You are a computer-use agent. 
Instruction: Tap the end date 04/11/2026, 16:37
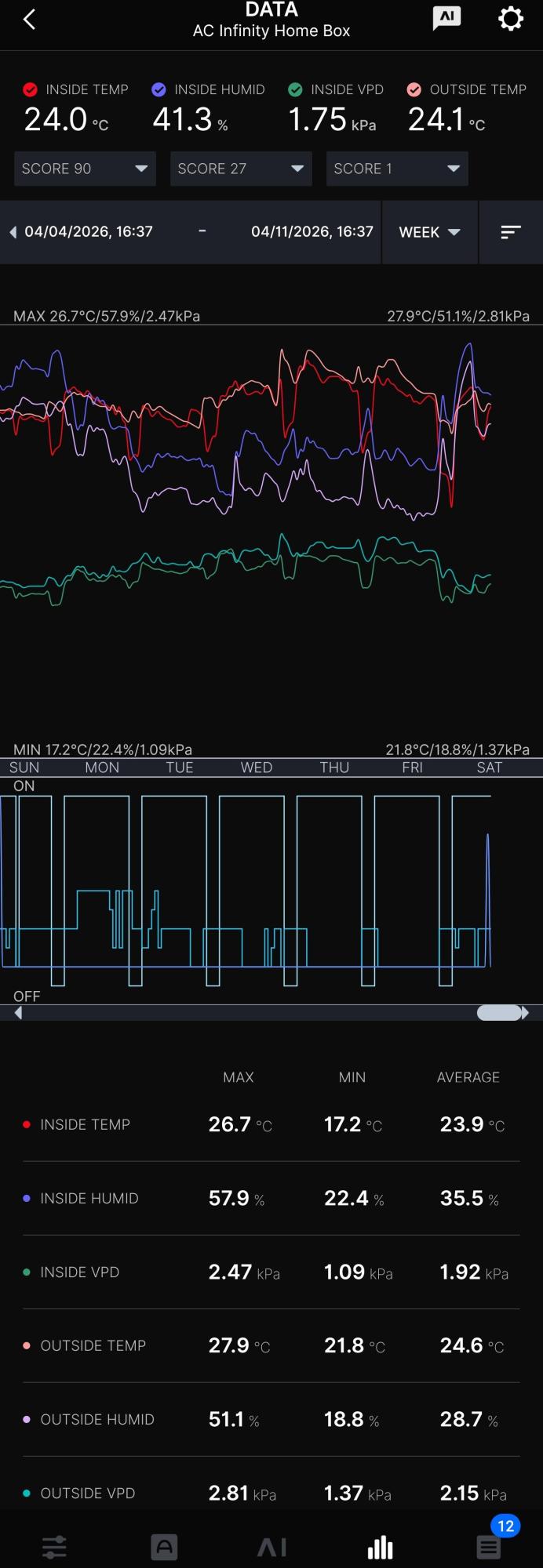(312, 231)
